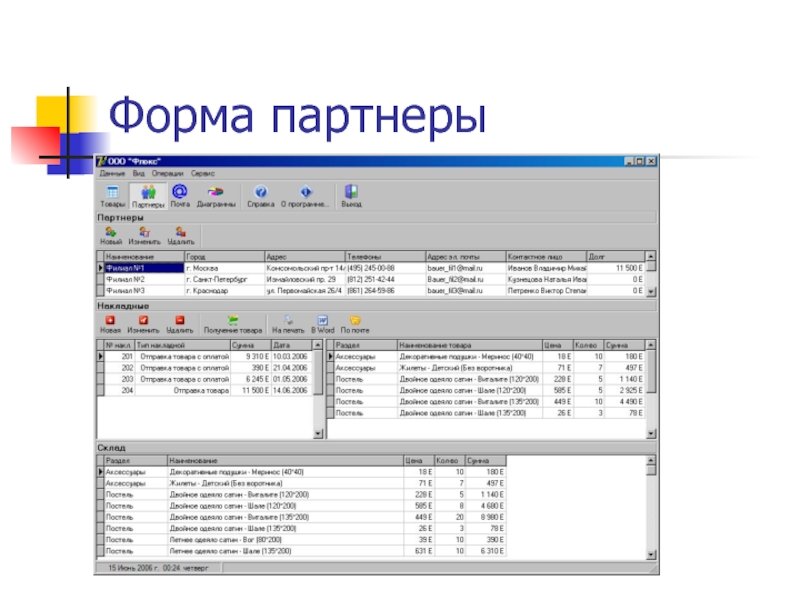The image size is (800, 600).
Task: Open the Вид menu
Action: (x=138, y=173)
